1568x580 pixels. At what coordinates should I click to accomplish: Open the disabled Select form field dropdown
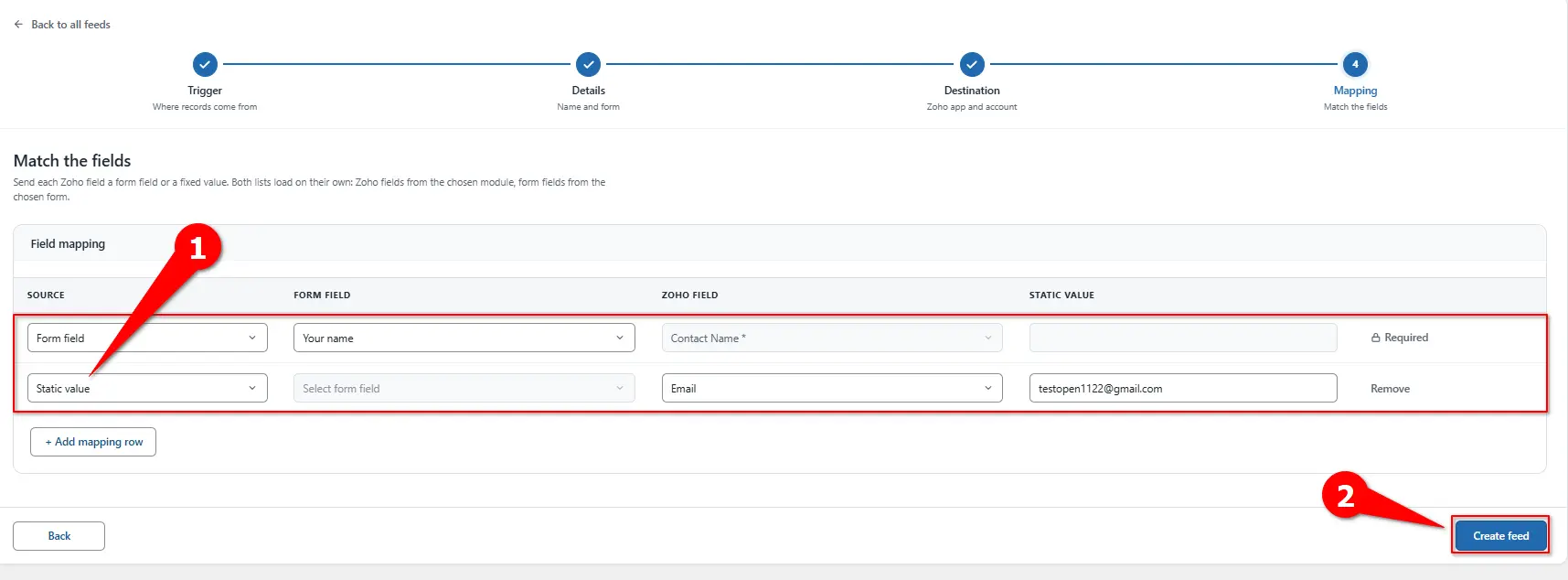[464, 388]
